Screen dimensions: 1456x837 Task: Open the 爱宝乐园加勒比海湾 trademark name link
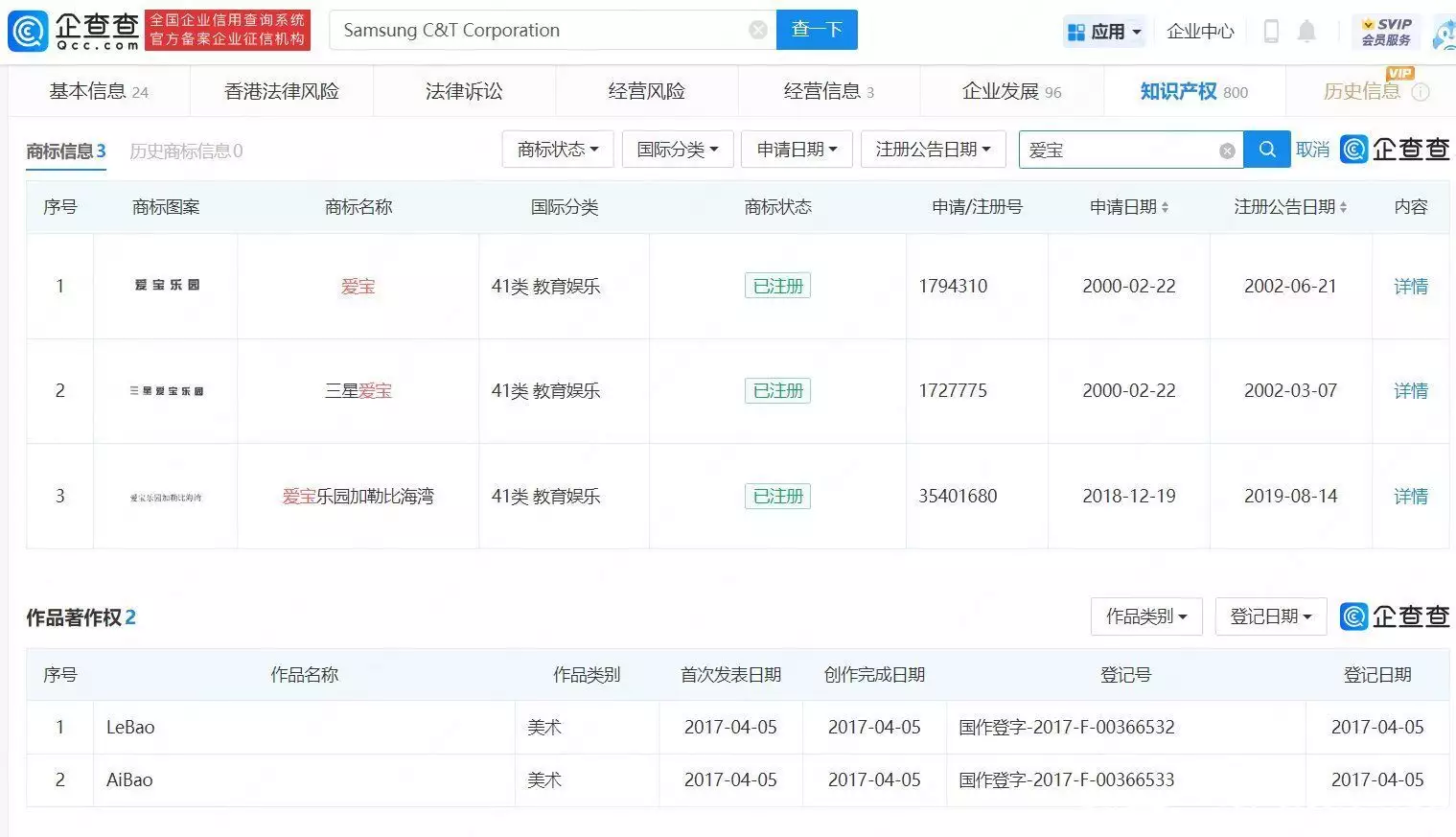pyautogui.click(x=358, y=497)
